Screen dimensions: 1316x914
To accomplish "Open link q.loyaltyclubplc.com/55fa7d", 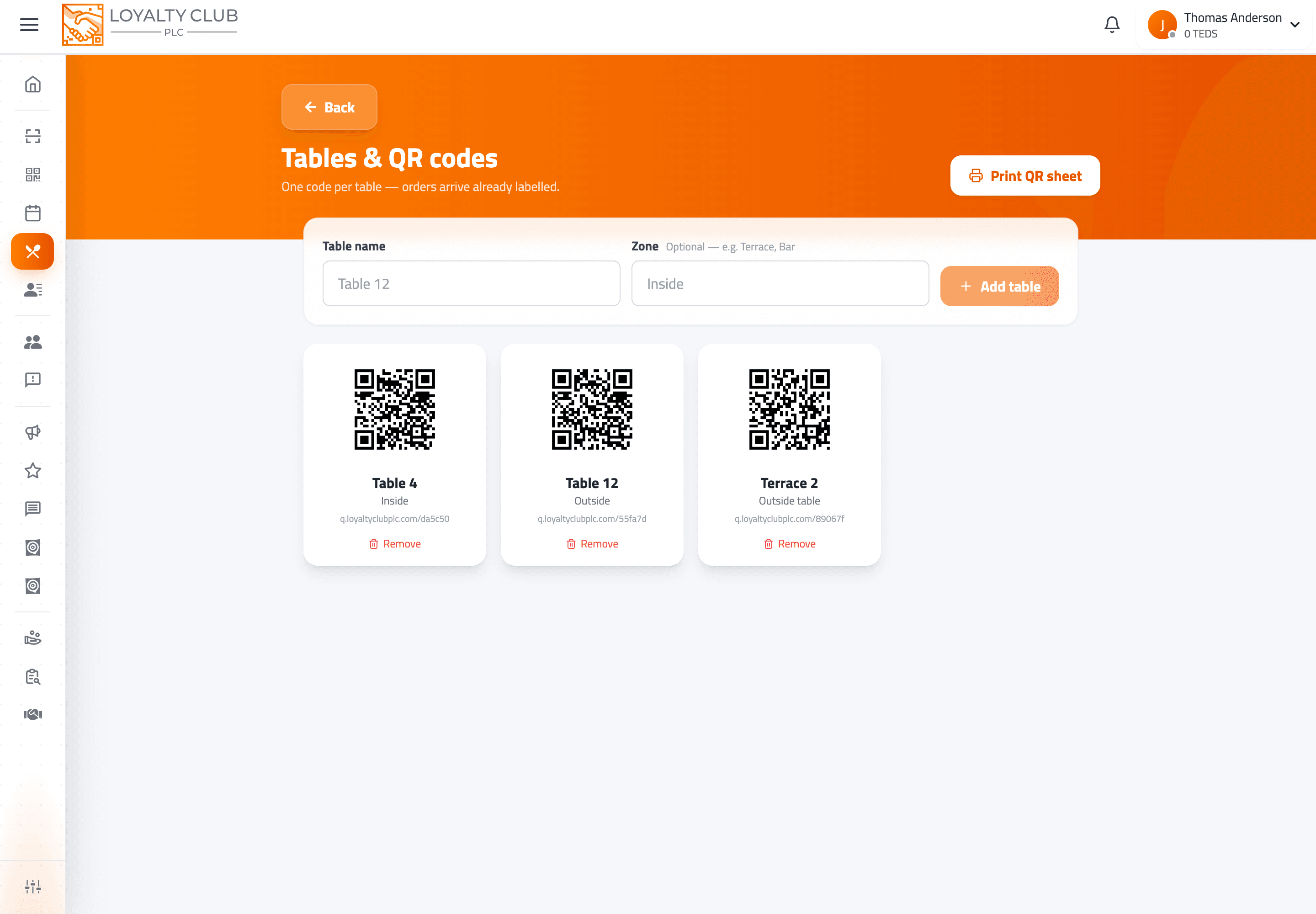I will (592, 519).
